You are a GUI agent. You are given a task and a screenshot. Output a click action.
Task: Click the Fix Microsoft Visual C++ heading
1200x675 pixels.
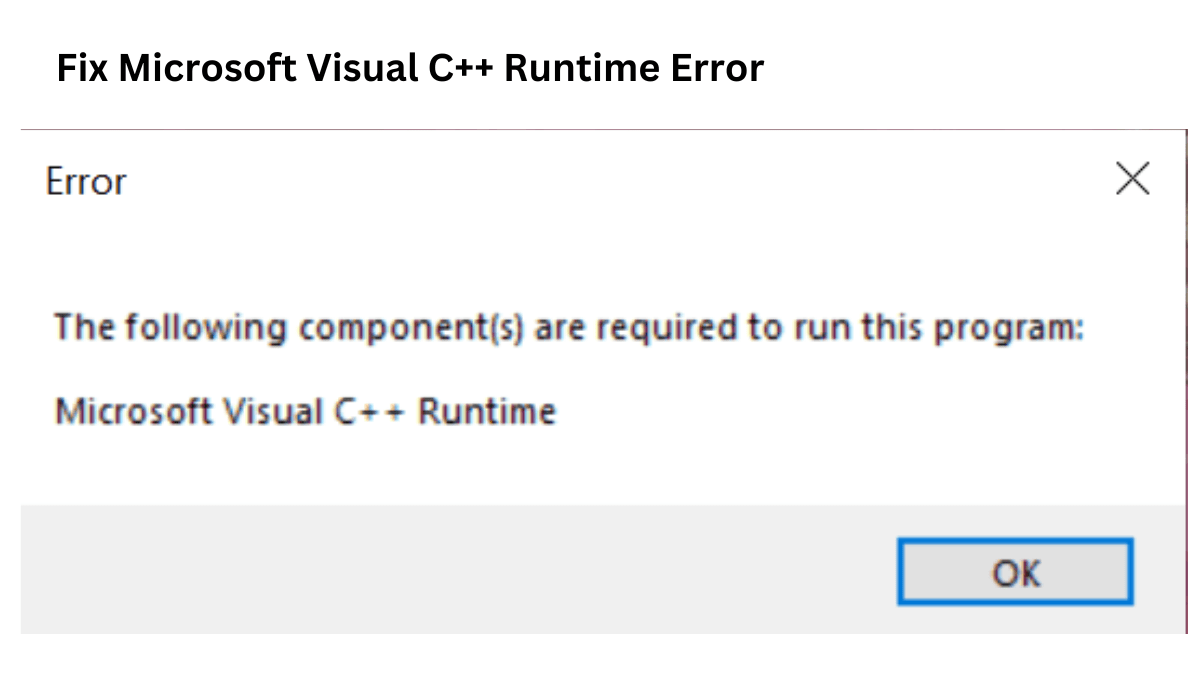click(410, 67)
